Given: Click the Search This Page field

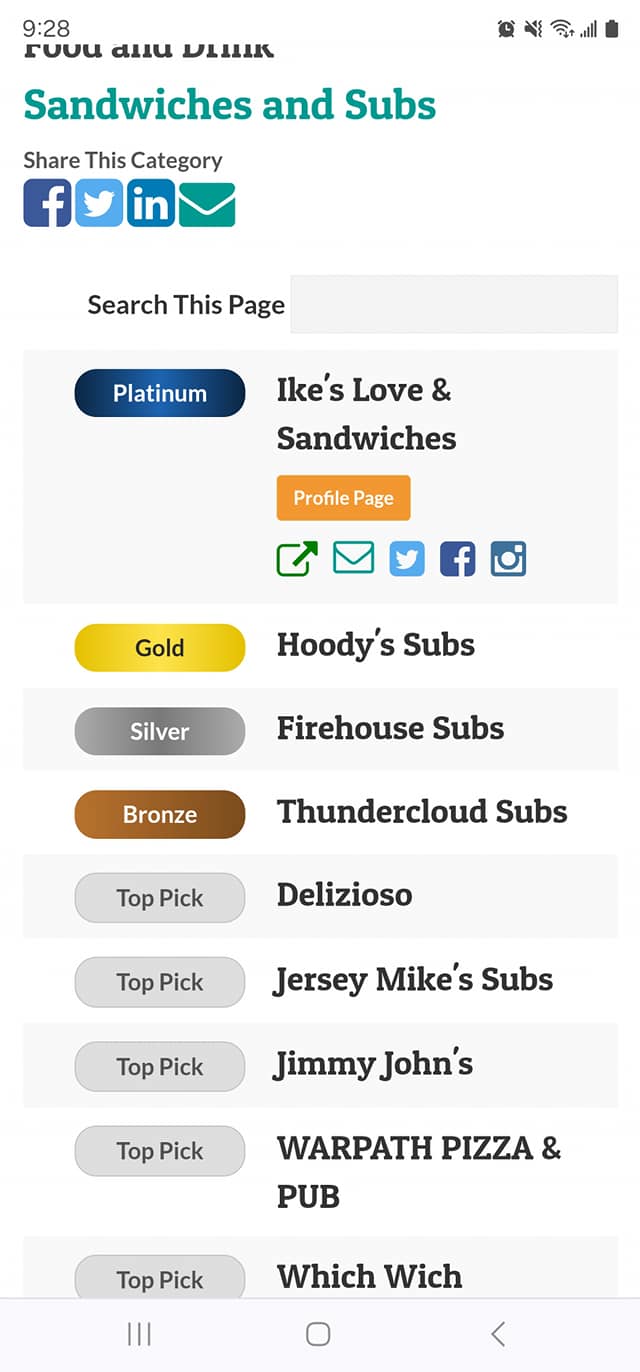Looking at the screenshot, I should [454, 304].
